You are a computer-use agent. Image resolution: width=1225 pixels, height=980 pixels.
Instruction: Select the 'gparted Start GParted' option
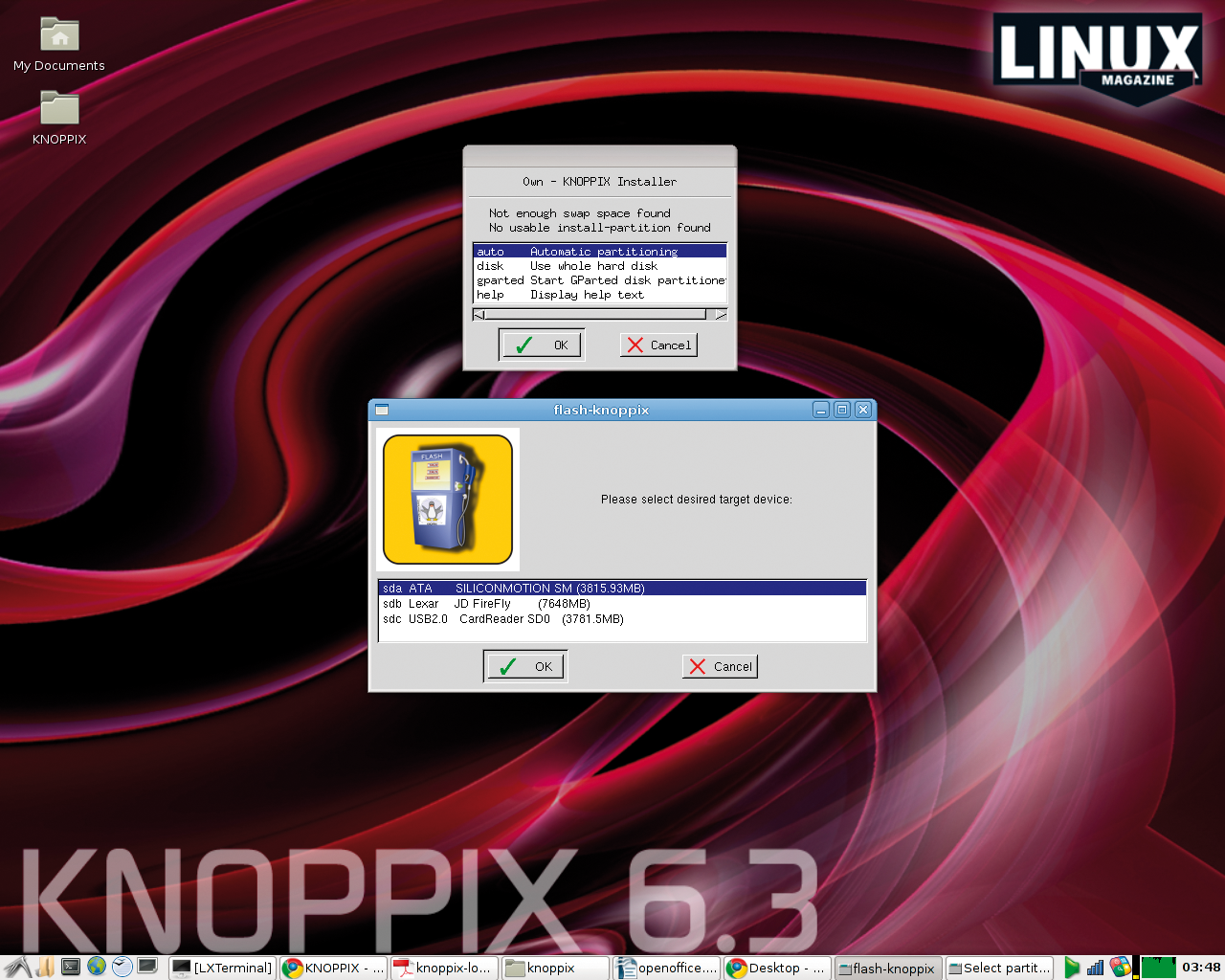pyautogui.click(x=600, y=279)
